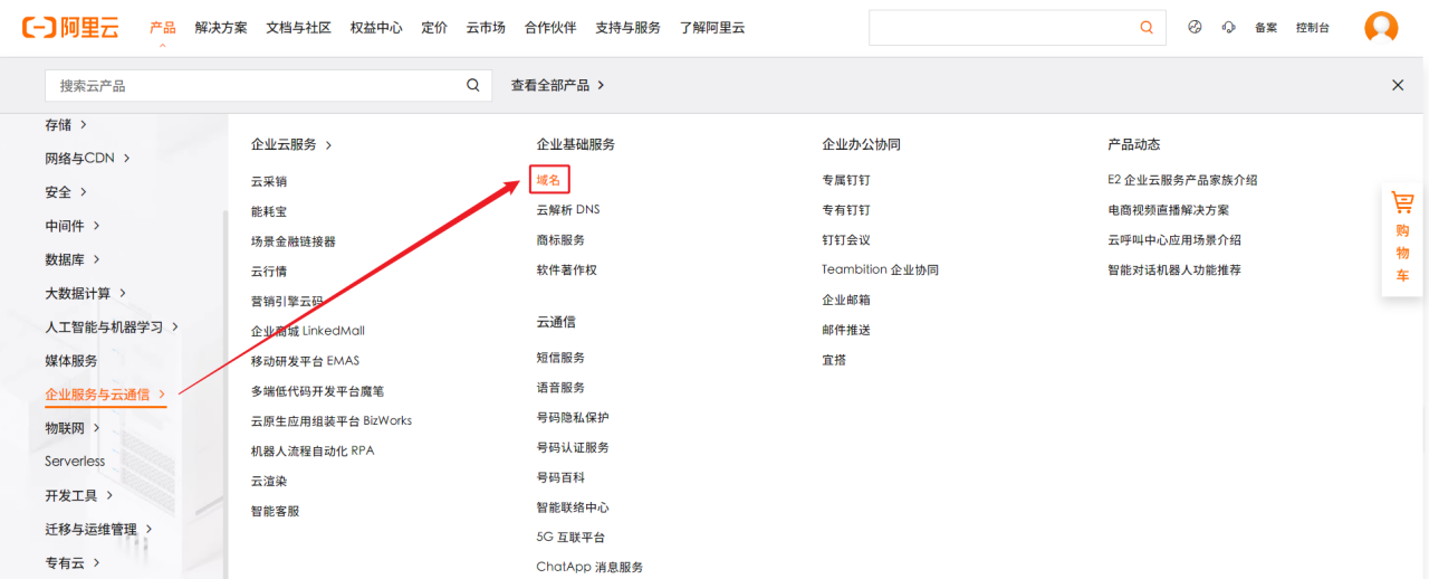Open the 合作伙伴 menu

[x=550, y=28]
